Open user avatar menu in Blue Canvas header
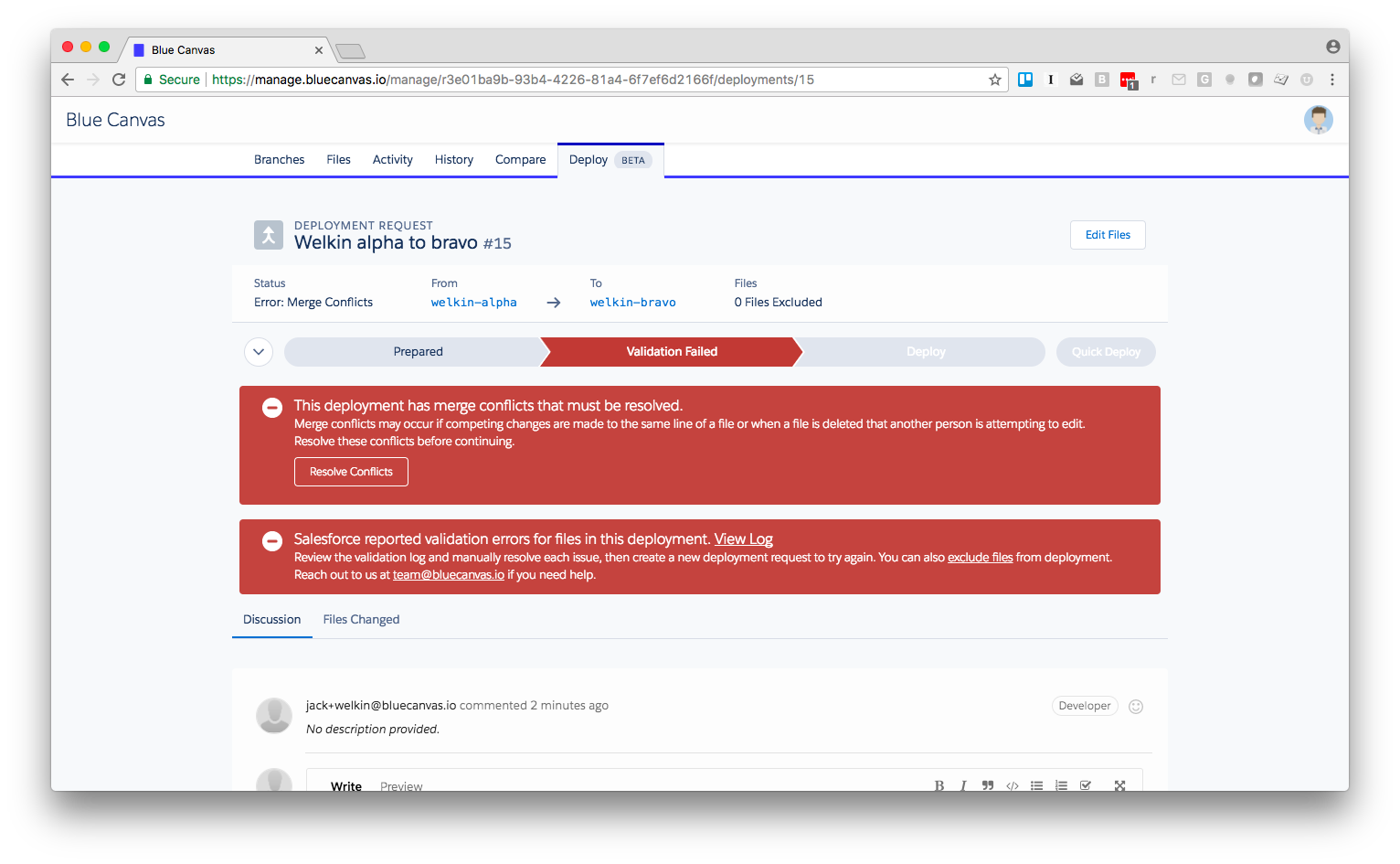The image size is (1400, 864). pyautogui.click(x=1319, y=120)
